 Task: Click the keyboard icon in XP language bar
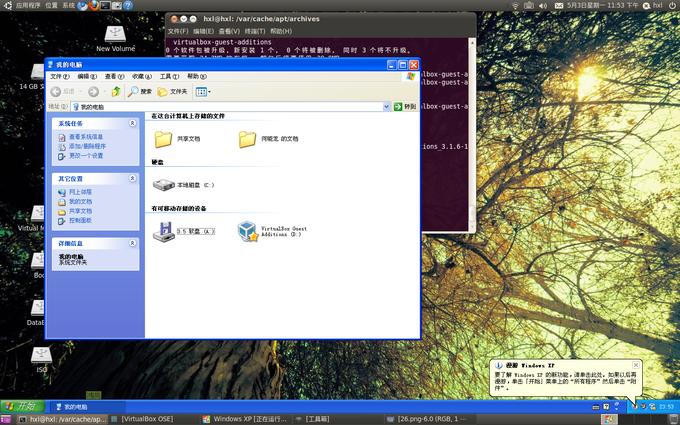pyautogui.click(x=596, y=407)
